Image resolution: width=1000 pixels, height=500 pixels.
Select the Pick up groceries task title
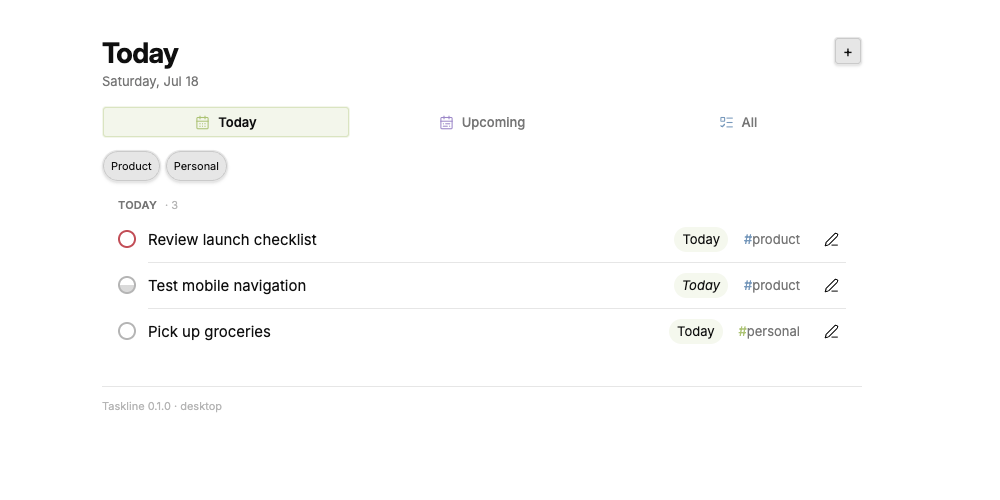tap(209, 332)
